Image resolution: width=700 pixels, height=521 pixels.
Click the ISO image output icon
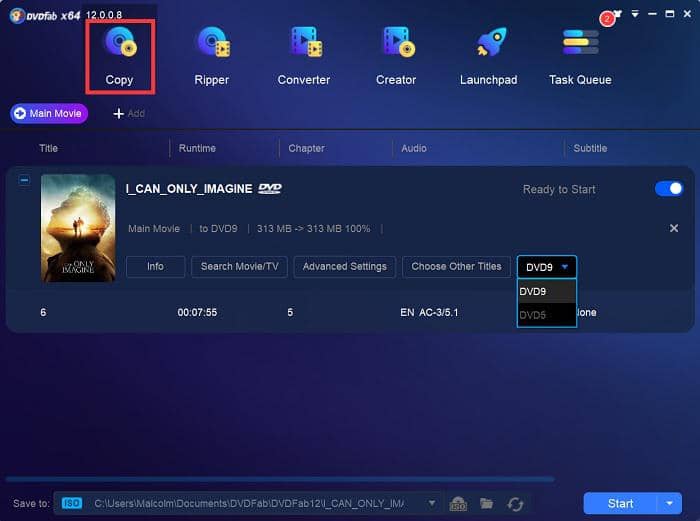tap(459, 503)
